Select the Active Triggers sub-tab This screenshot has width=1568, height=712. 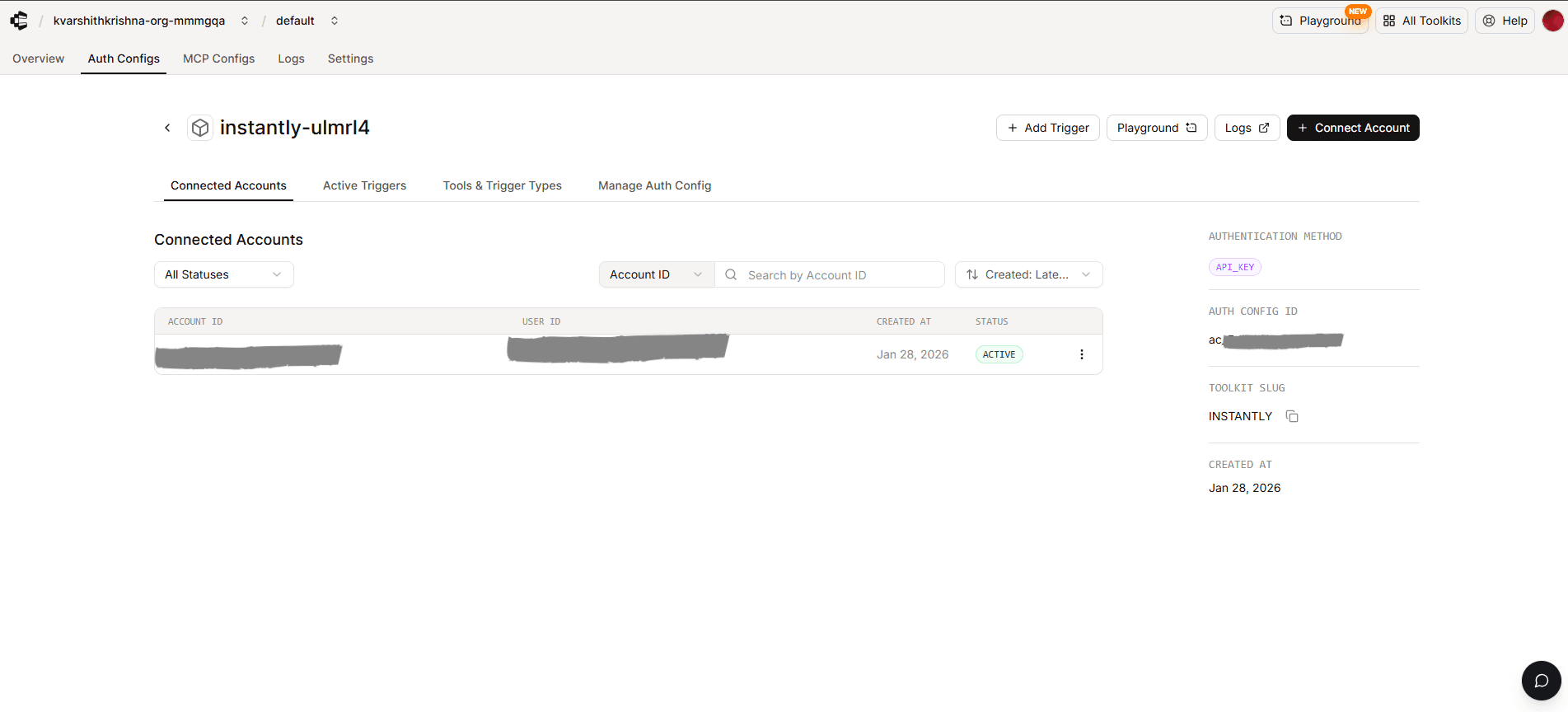click(364, 185)
